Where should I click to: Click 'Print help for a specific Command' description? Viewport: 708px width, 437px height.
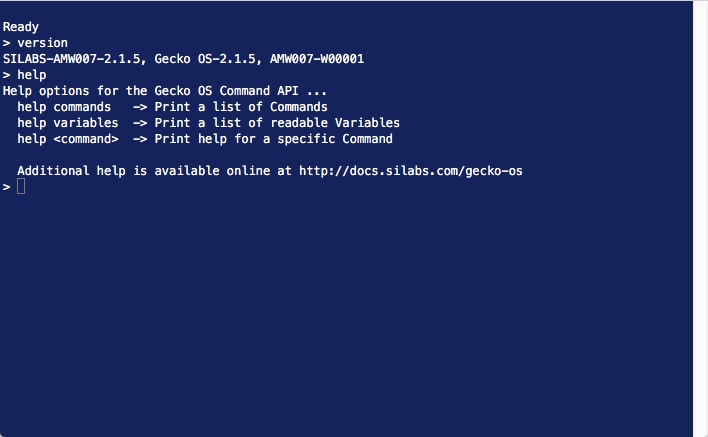(x=273, y=139)
